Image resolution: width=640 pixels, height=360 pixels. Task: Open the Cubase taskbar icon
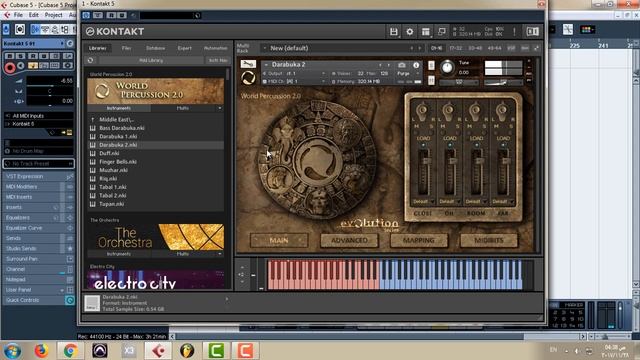[x=158, y=351]
